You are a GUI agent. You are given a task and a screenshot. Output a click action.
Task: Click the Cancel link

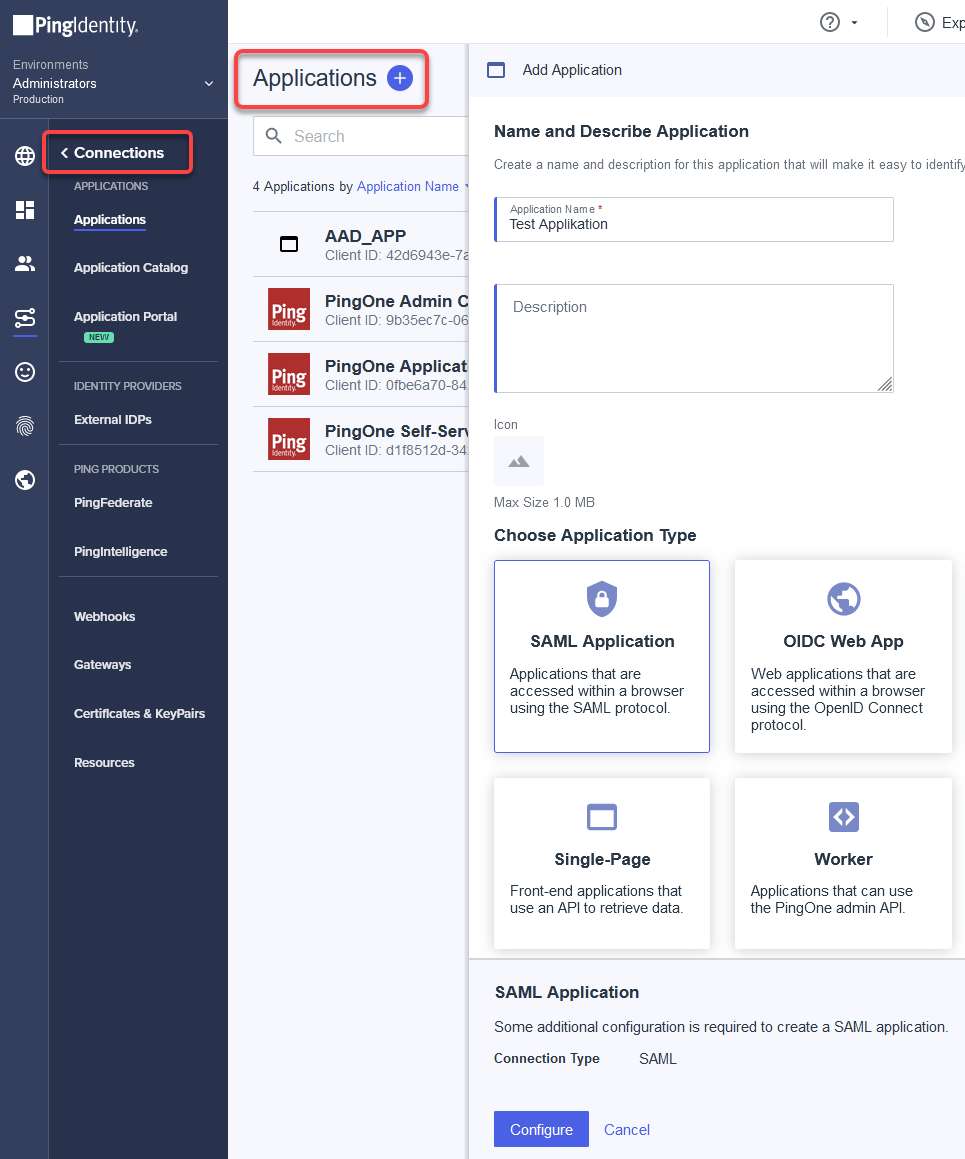tap(627, 1130)
